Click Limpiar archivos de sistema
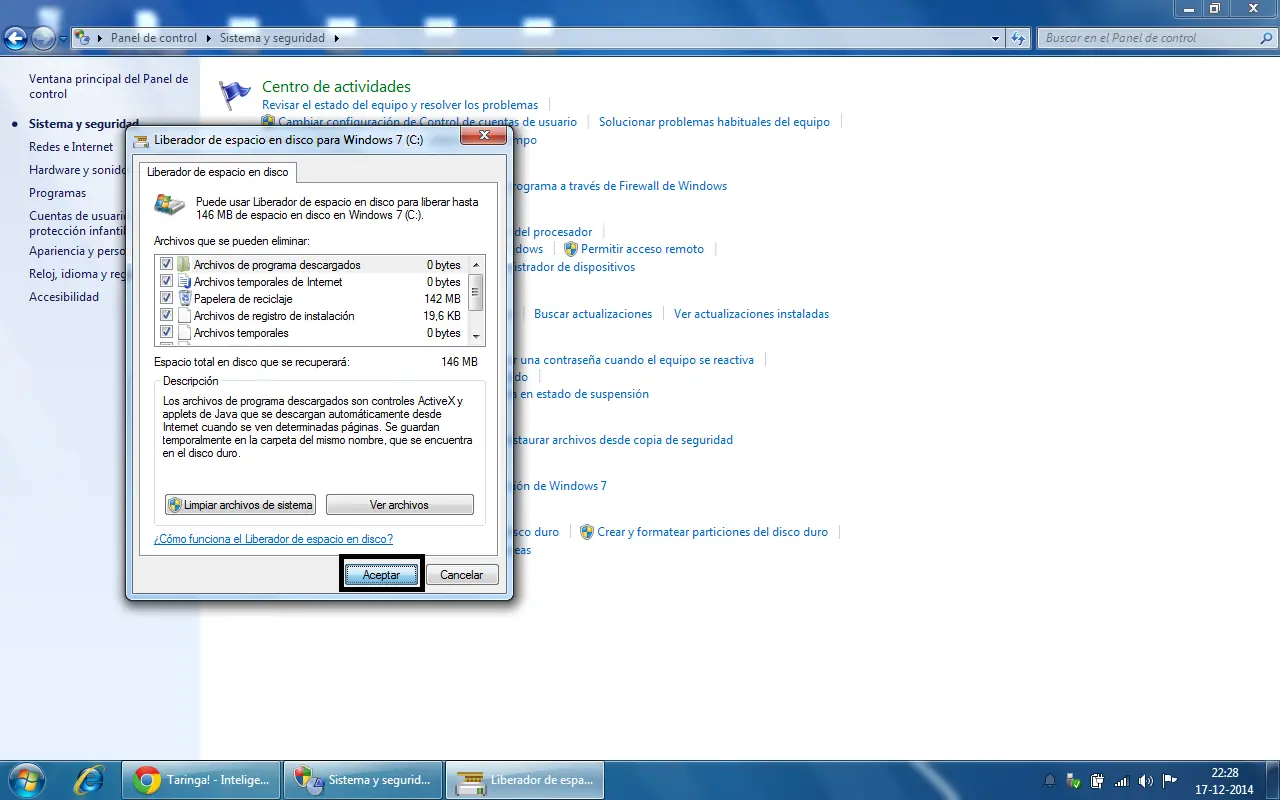Viewport: 1280px width, 800px height. (x=240, y=505)
